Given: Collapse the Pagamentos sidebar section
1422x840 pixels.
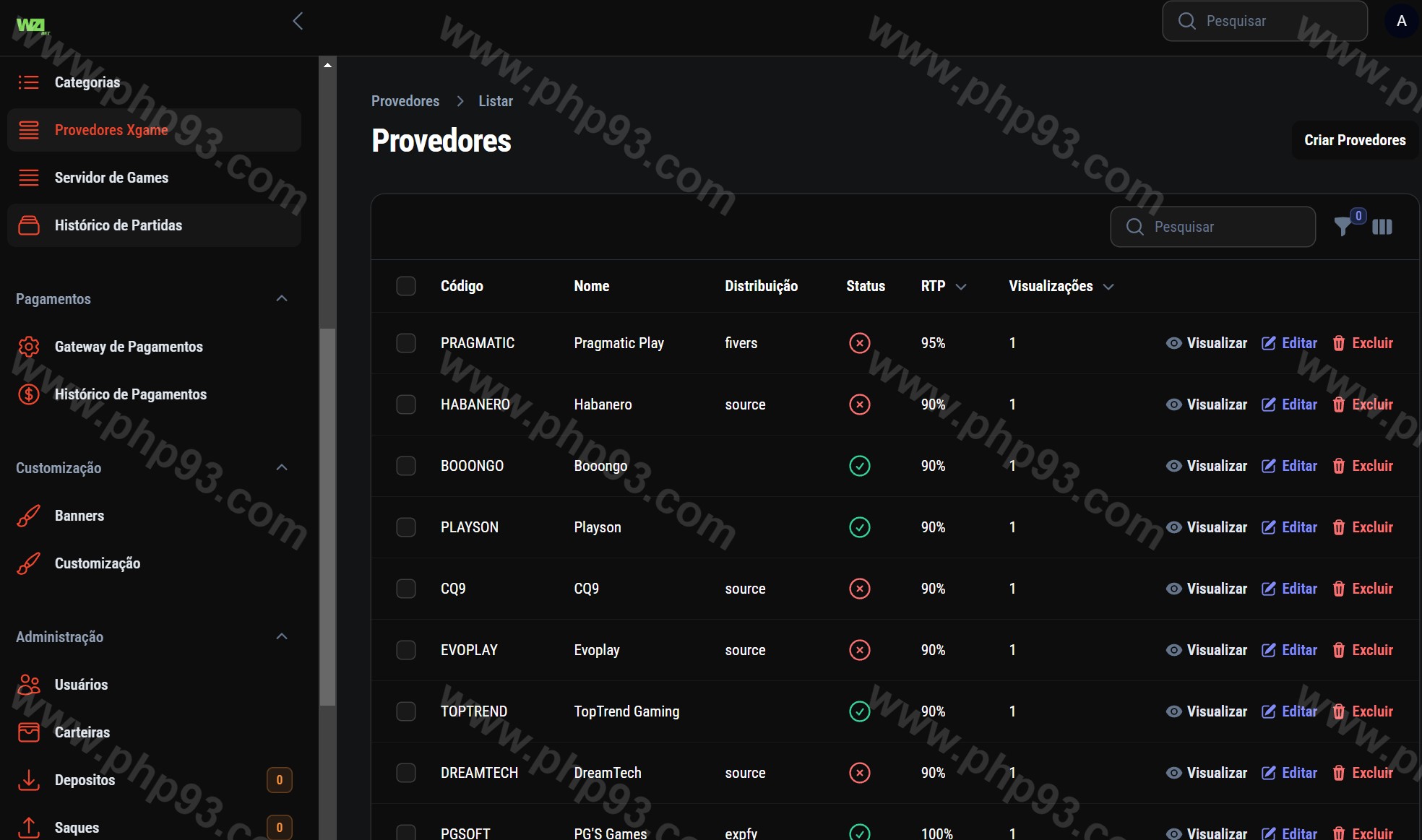Looking at the screenshot, I should coord(282,299).
